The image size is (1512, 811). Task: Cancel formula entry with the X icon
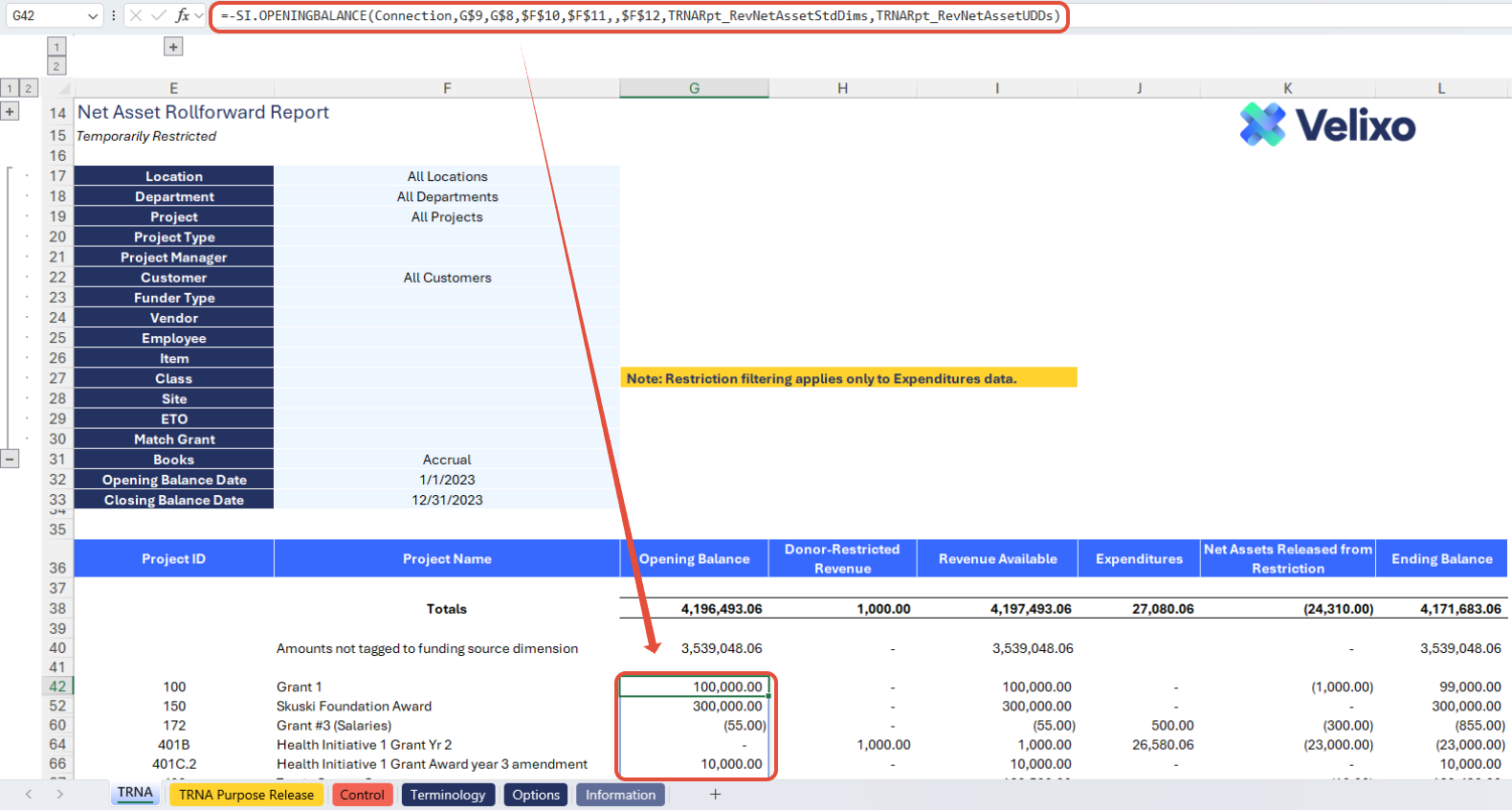136,15
